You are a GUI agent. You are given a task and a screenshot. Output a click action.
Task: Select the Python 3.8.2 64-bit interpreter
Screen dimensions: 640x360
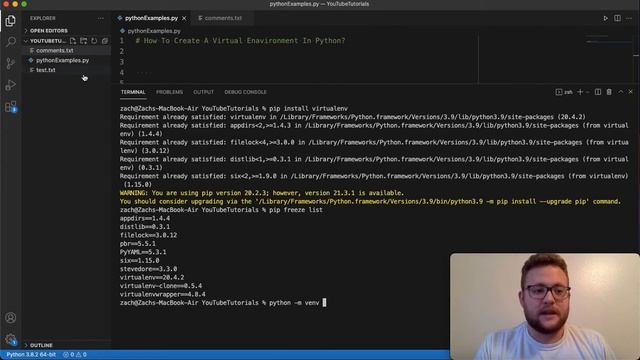pos(31,355)
